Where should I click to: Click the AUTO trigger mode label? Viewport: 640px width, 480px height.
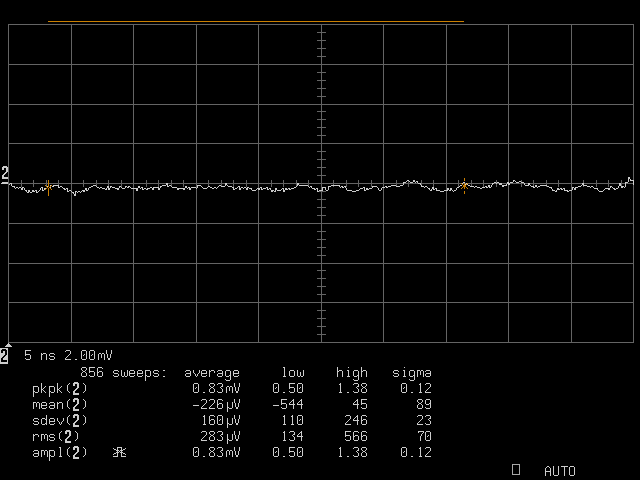coord(560,471)
